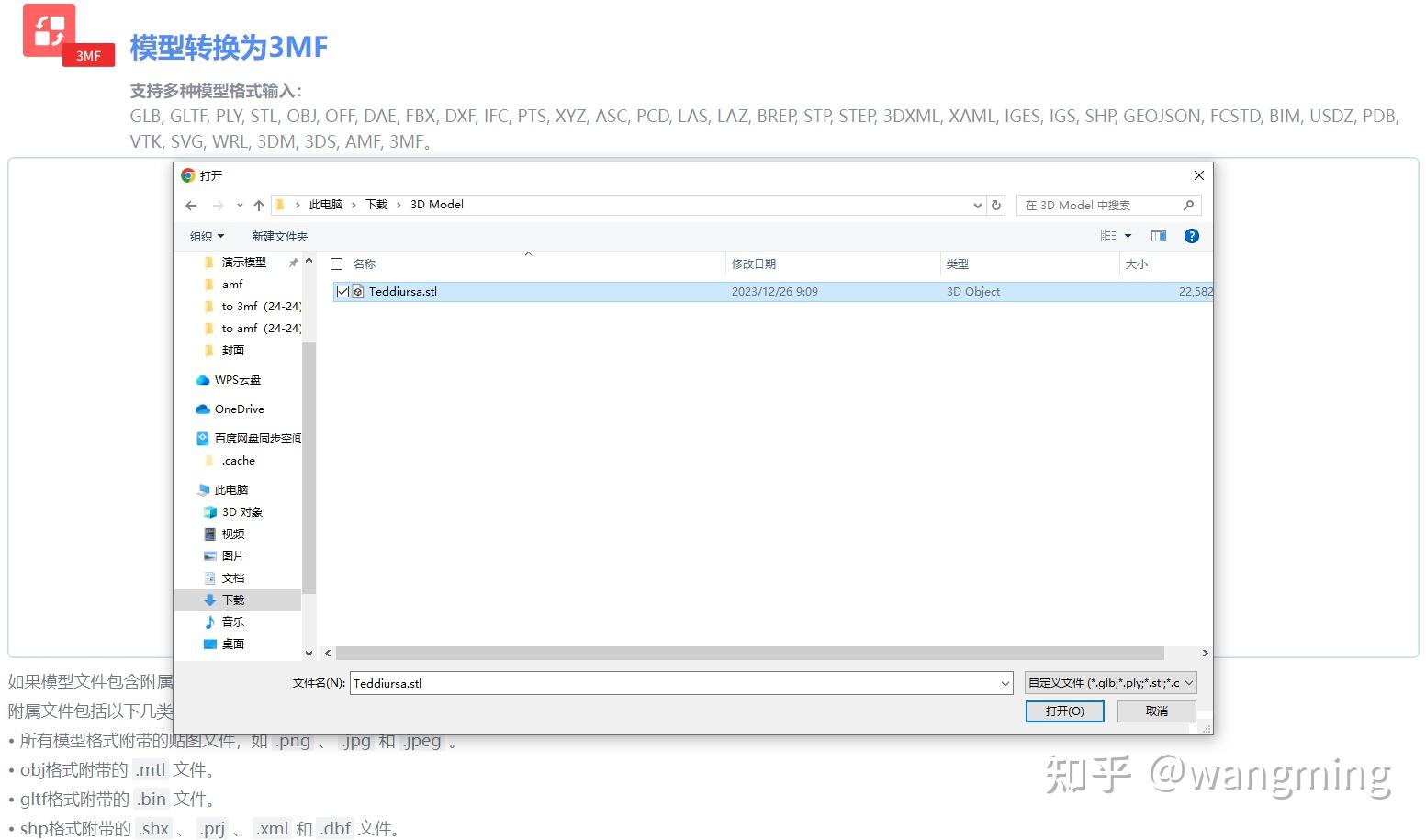Click the 百度网盘同步空间 sync icon
Image resolution: width=1426 pixels, height=840 pixels.
(x=203, y=438)
